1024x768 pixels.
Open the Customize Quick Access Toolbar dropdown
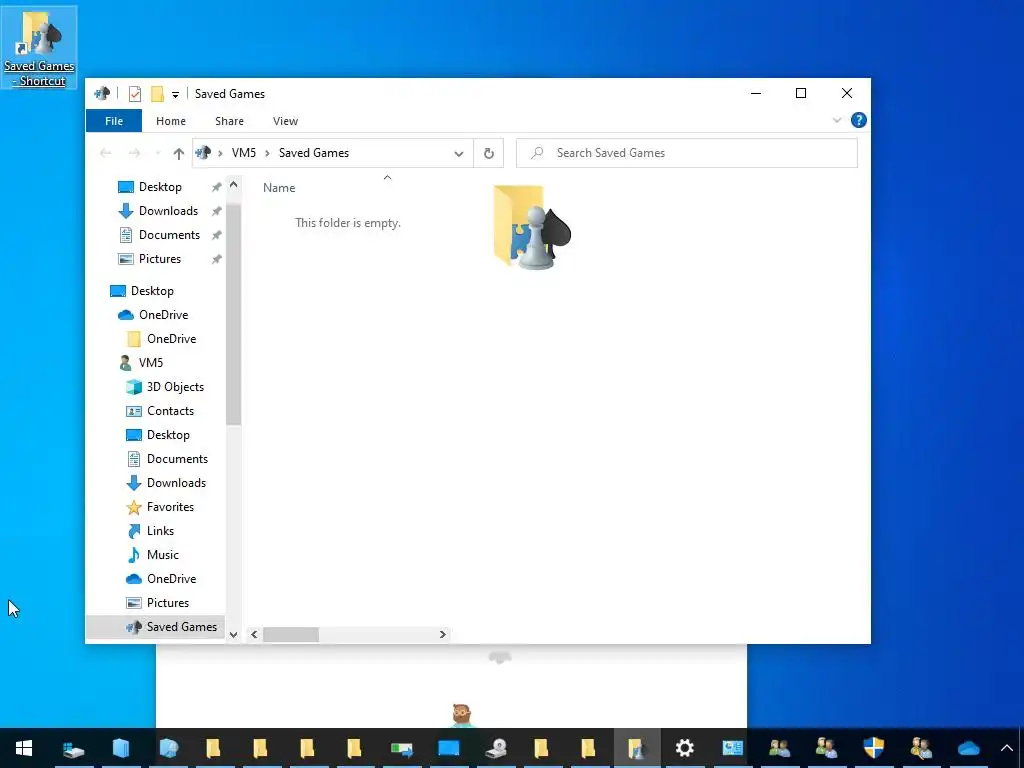pos(175,95)
